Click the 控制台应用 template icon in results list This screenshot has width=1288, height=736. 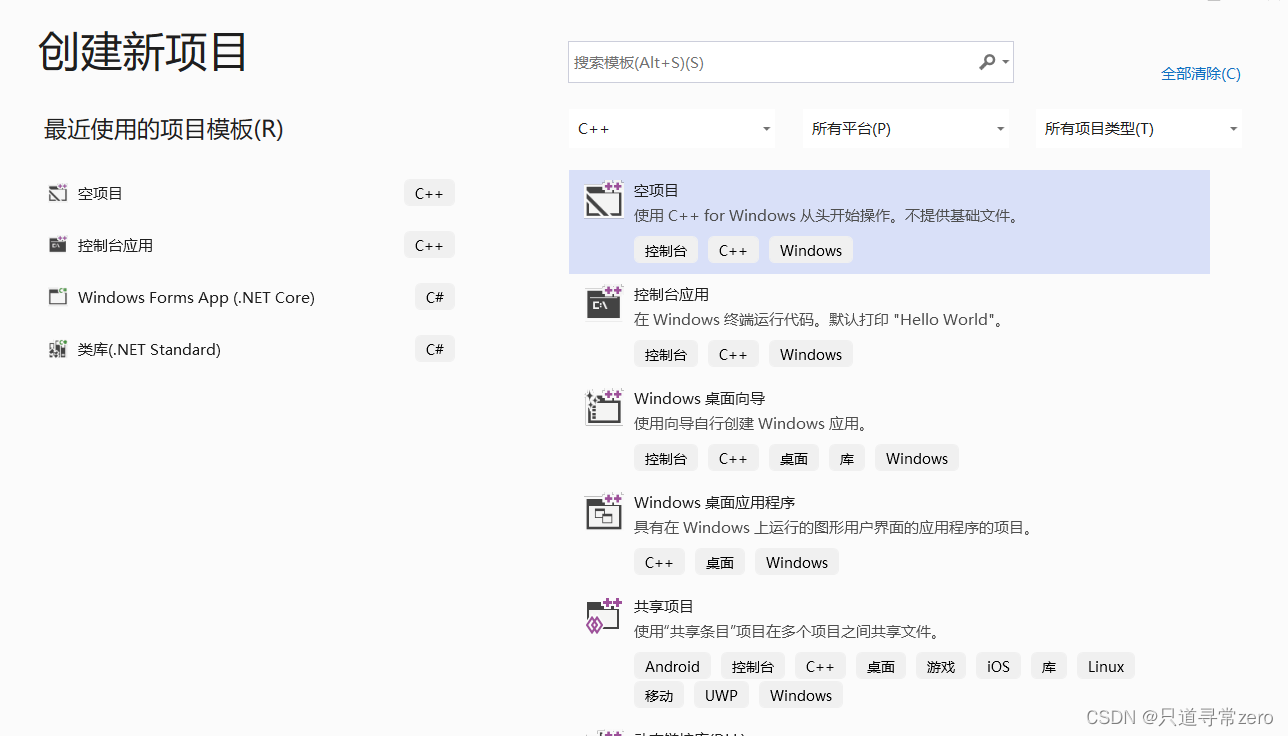click(x=604, y=303)
